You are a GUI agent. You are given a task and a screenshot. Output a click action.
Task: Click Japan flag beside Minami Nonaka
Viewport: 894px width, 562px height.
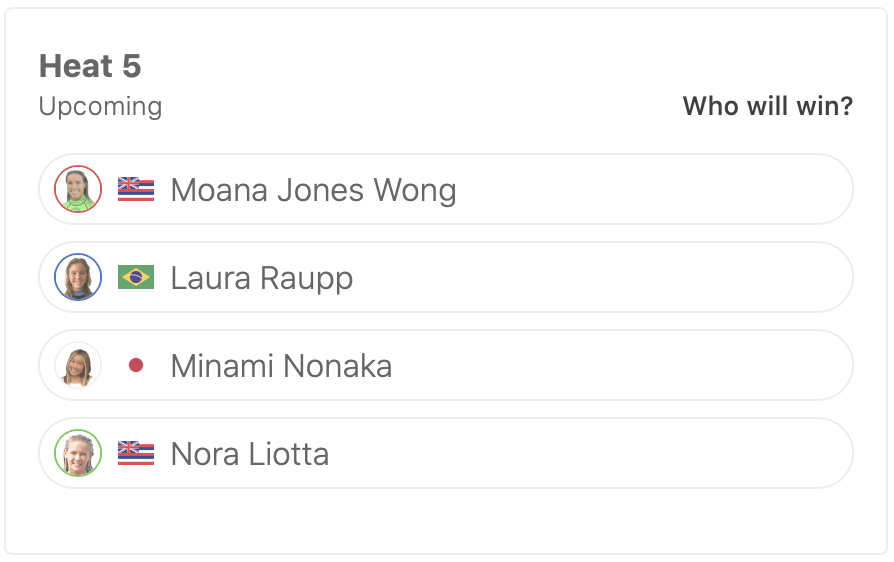[136, 366]
